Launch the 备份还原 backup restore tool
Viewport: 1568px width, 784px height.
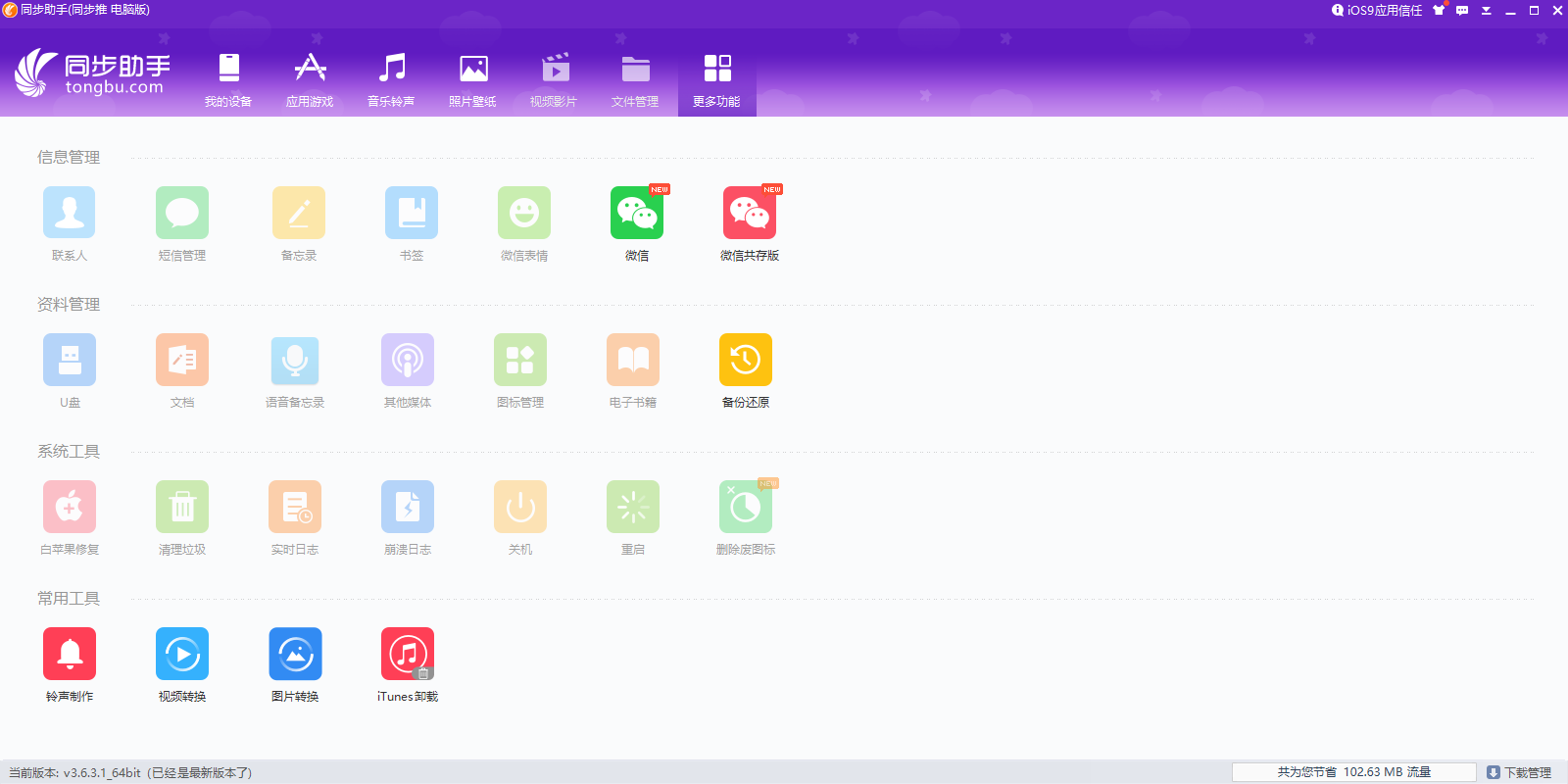(x=745, y=361)
